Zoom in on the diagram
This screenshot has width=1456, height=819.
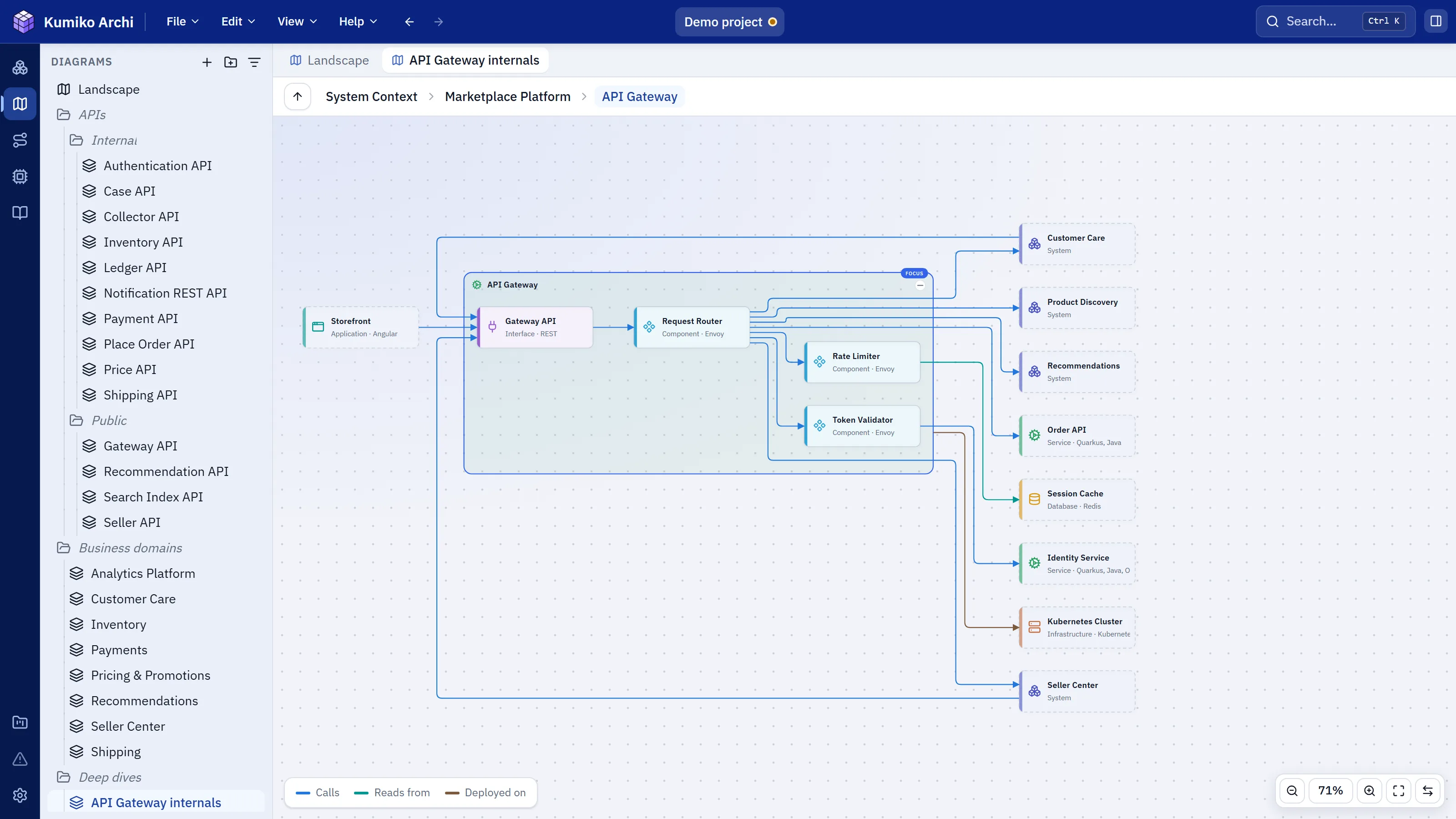coord(1370,791)
